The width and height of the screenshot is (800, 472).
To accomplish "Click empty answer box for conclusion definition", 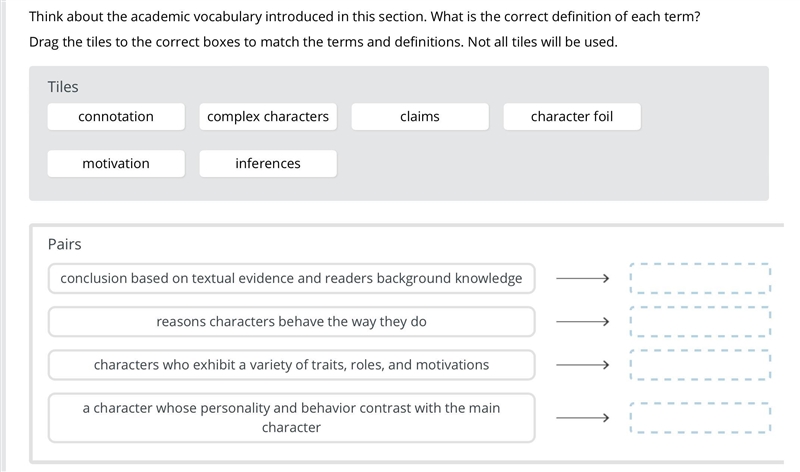I will (700, 279).
